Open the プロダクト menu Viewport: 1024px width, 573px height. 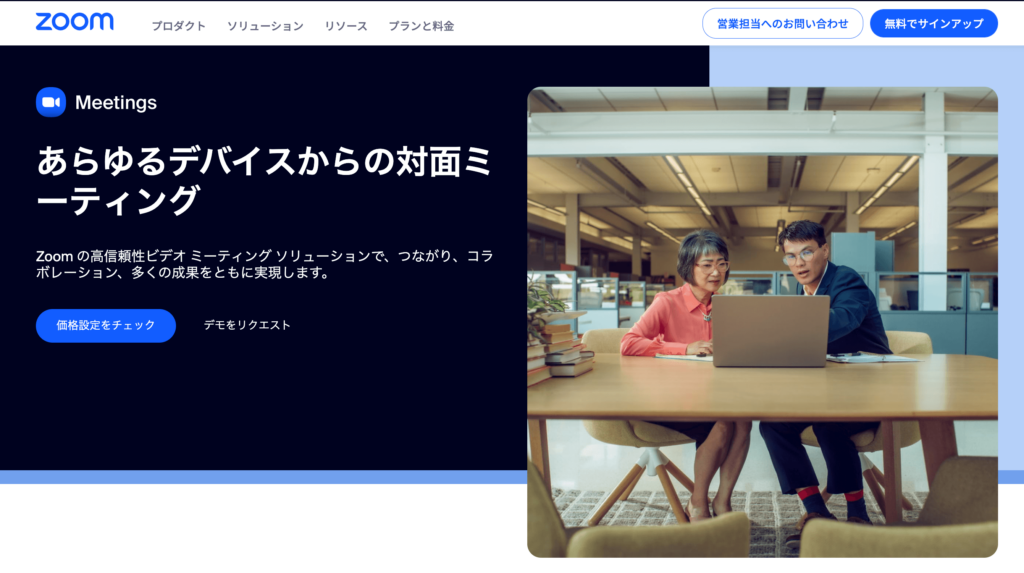pyautogui.click(x=178, y=26)
